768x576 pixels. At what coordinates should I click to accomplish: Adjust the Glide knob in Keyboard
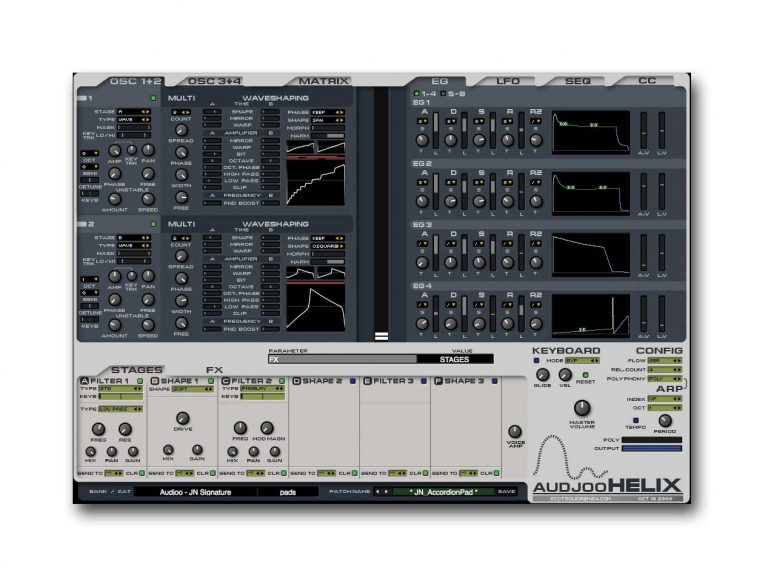coord(542,375)
